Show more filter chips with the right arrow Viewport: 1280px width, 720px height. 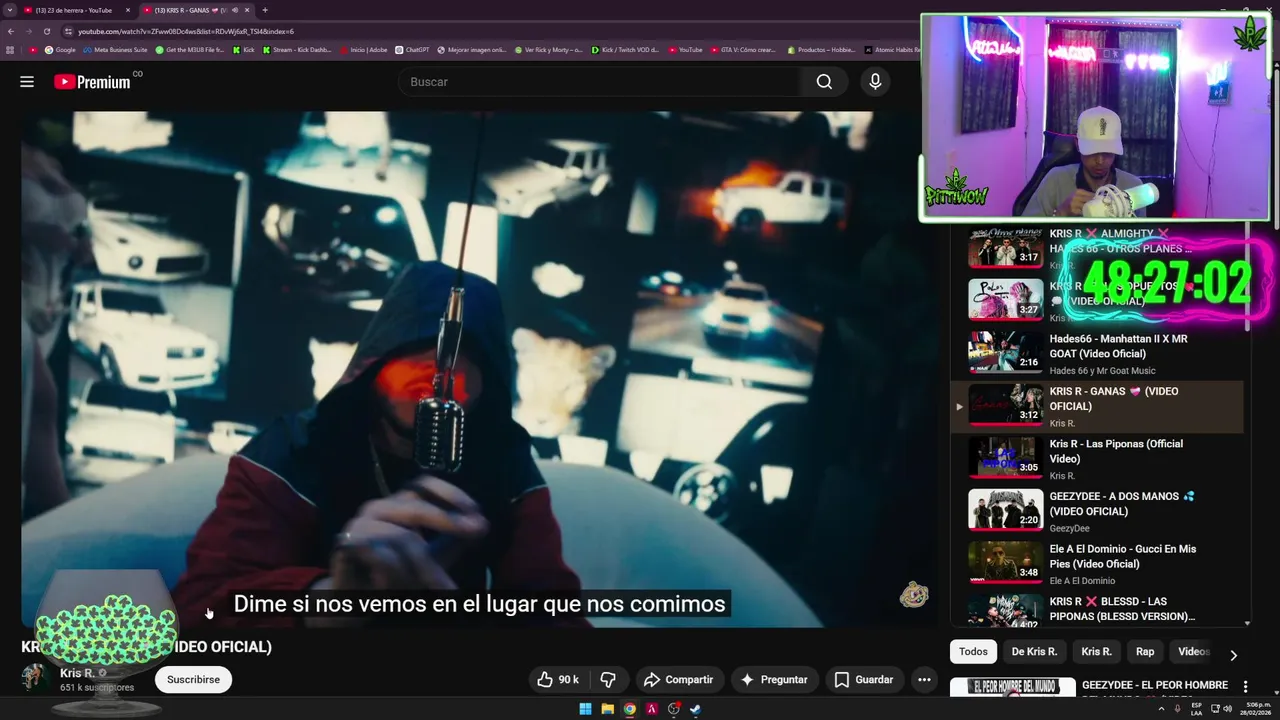[1233, 654]
